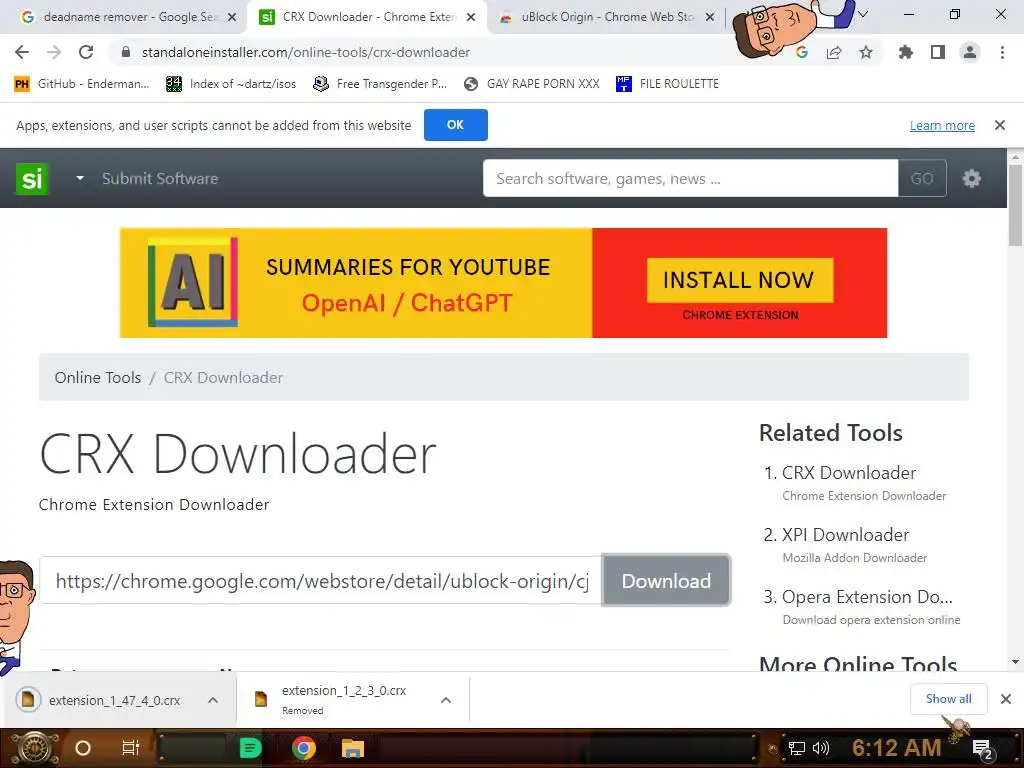Open the GitHub Enderman bookmark
Screen dimensions: 1024x768
tap(82, 84)
